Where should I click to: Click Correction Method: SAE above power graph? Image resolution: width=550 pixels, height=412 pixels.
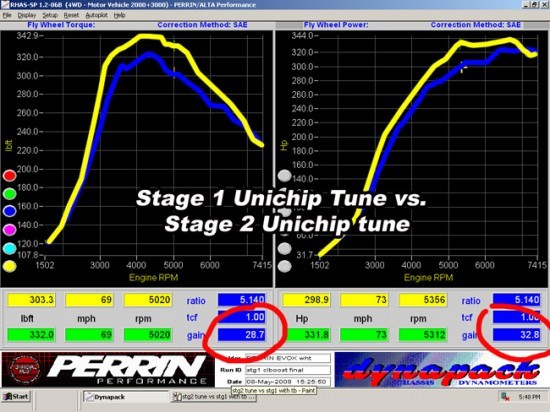[476, 25]
